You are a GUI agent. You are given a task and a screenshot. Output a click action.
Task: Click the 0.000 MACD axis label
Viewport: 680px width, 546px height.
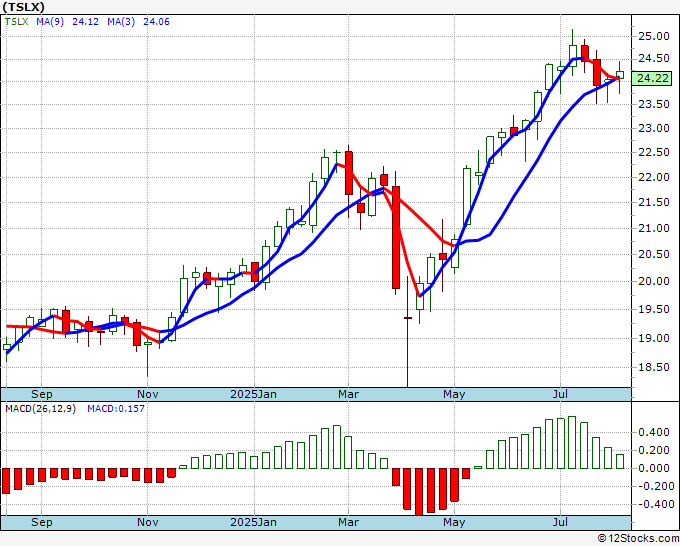tap(654, 468)
